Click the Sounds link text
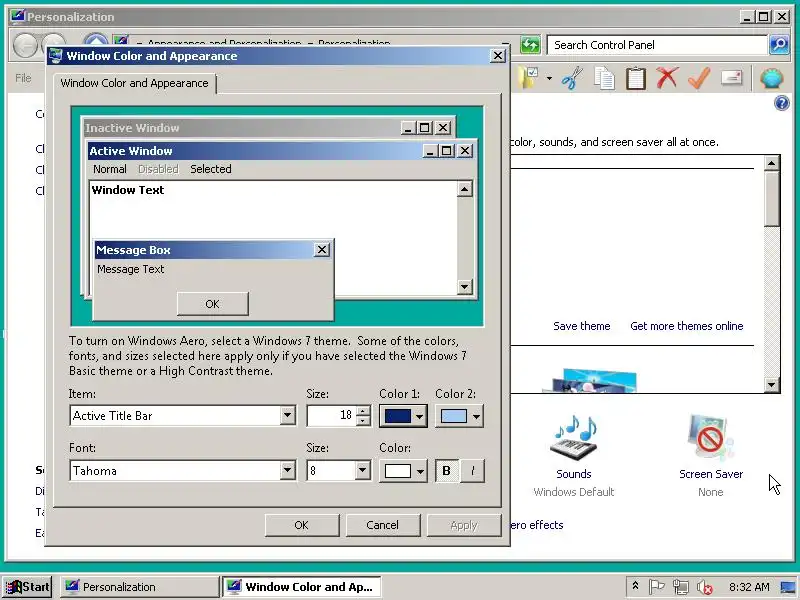Screen dimensions: 800x600 point(574,474)
